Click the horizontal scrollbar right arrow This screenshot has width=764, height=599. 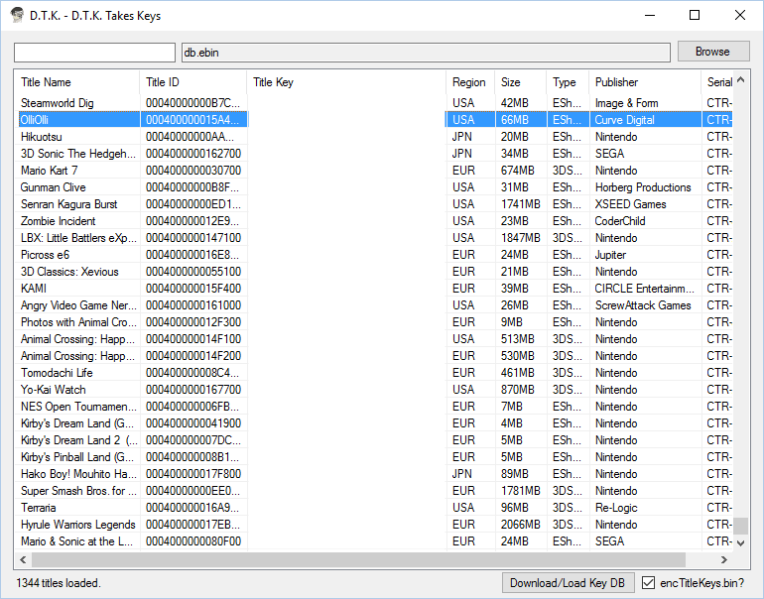(724, 560)
